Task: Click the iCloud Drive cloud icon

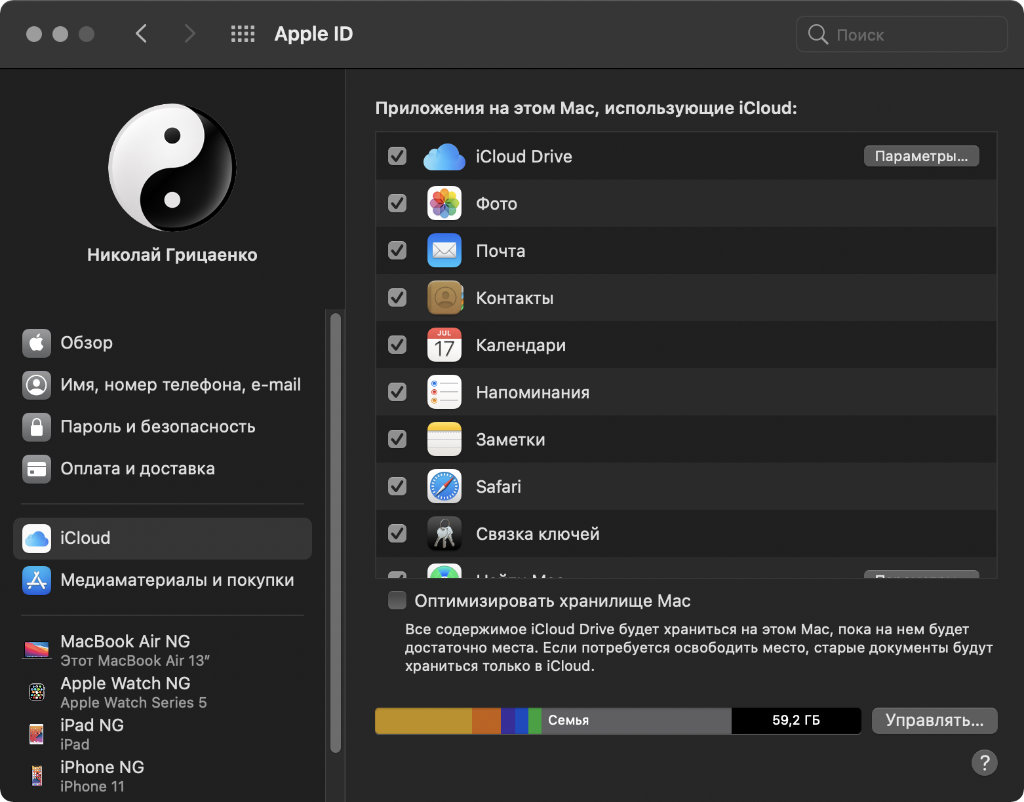Action: pos(444,157)
